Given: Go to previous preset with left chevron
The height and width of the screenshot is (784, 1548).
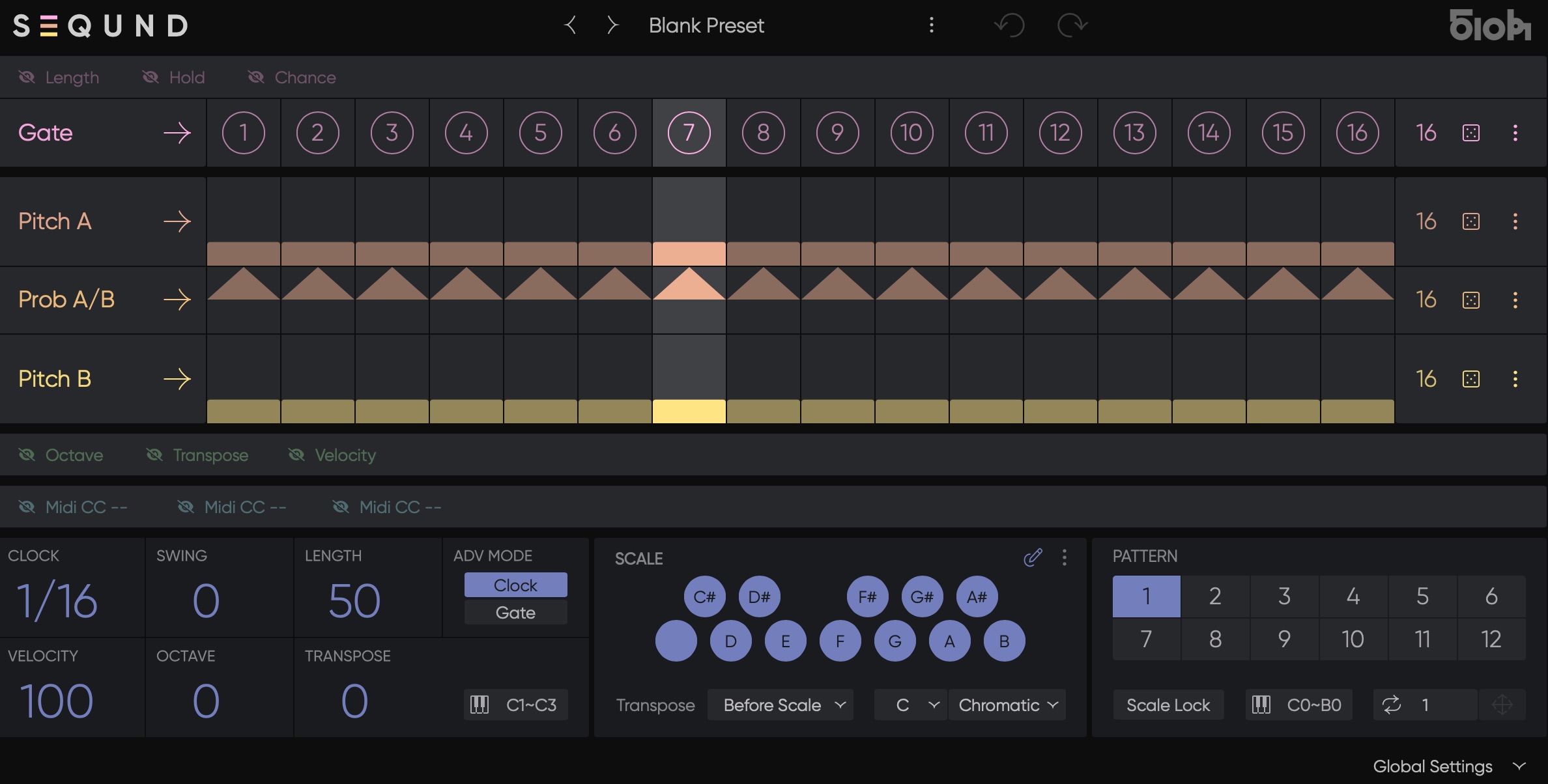Looking at the screenshot, I should pos(571,25).
